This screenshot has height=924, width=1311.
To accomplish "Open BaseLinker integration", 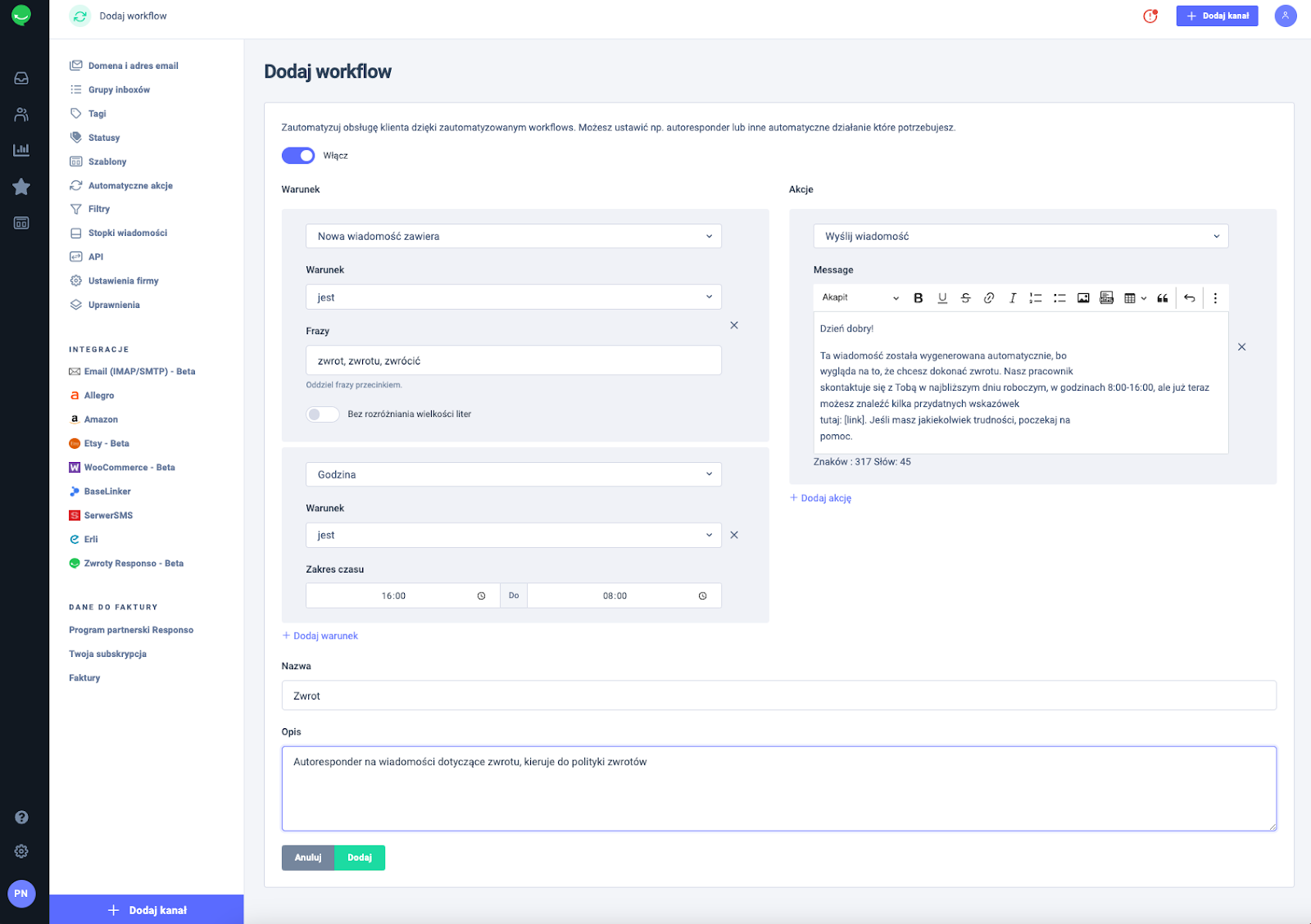I will click(100, 491).
